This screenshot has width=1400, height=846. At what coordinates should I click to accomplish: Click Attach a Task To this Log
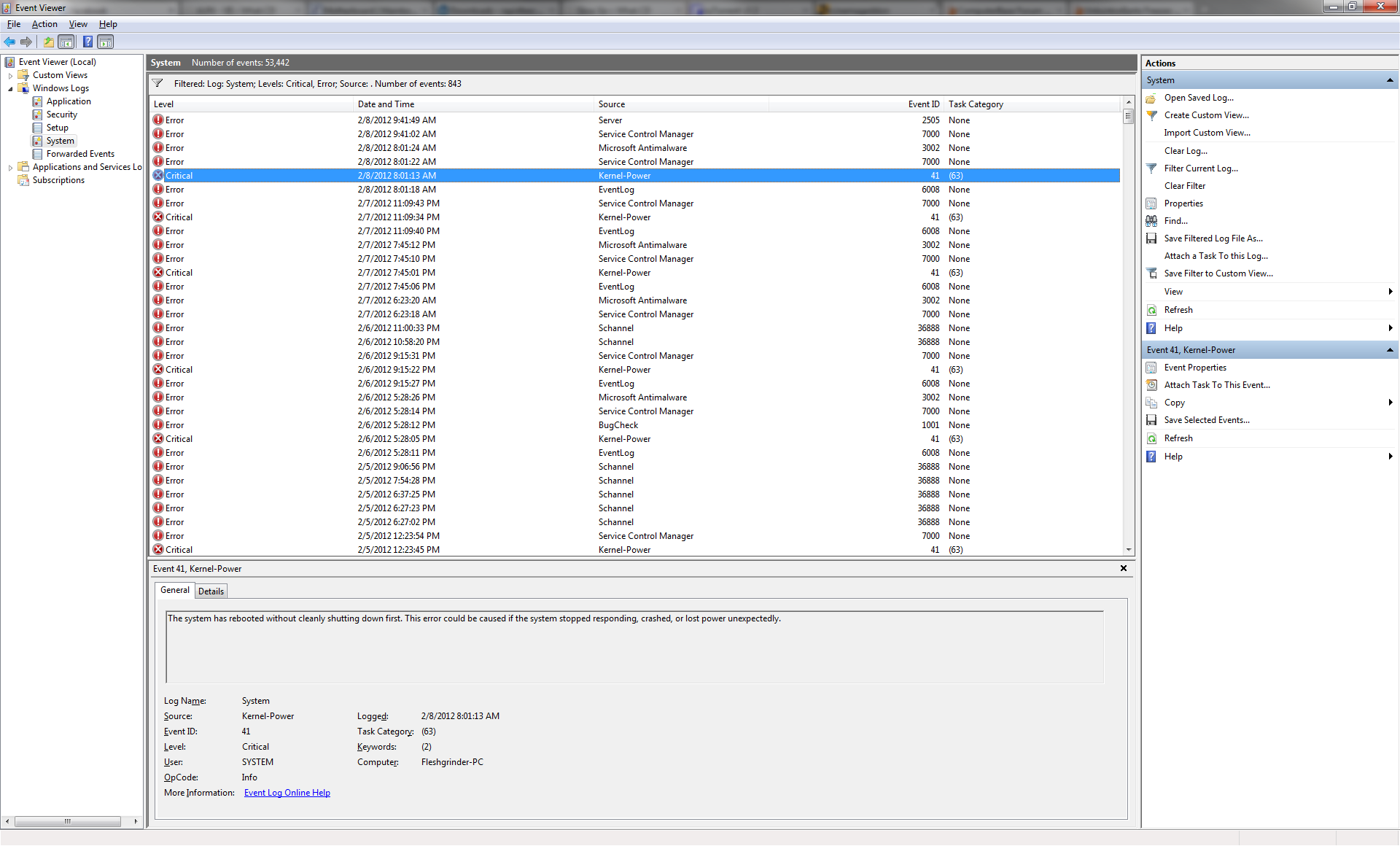[x=1216, y=256]
